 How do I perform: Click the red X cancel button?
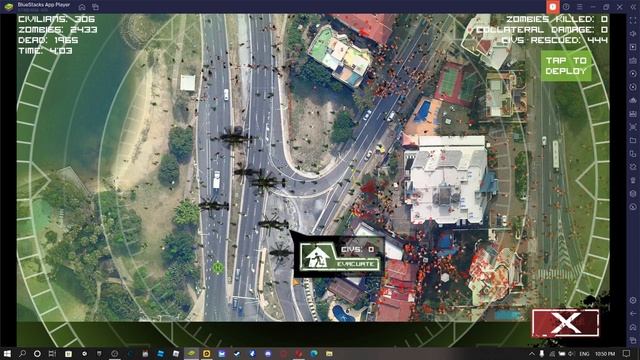[565, 323]
